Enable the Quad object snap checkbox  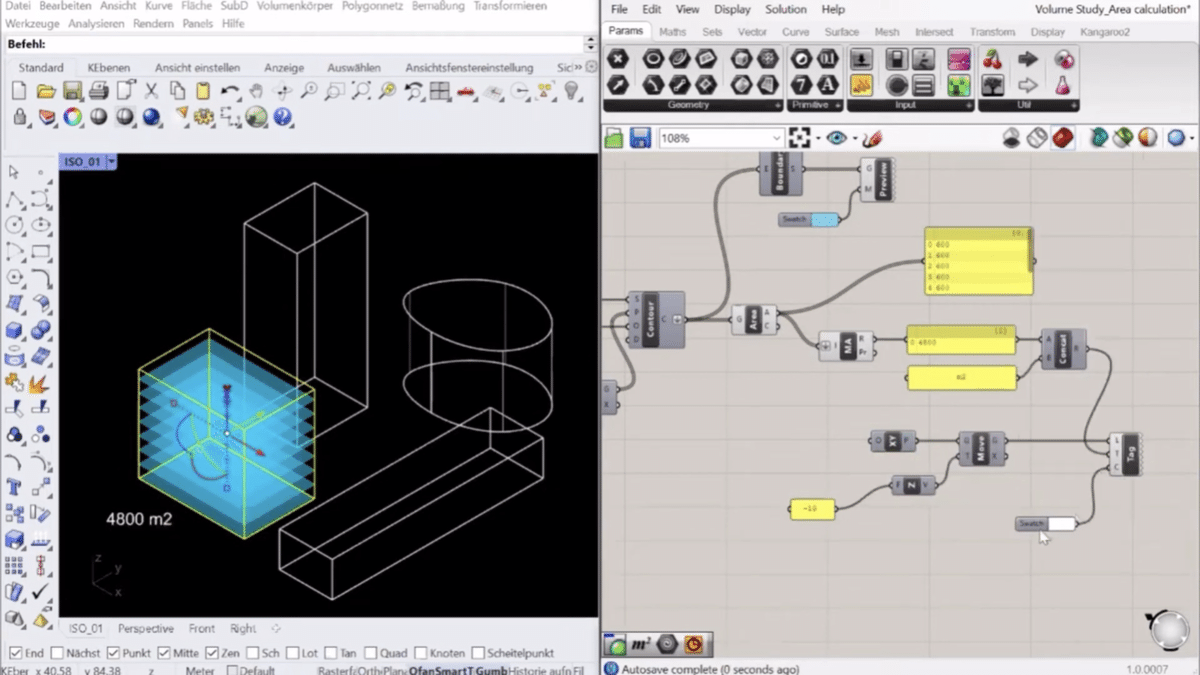[371, 653]
